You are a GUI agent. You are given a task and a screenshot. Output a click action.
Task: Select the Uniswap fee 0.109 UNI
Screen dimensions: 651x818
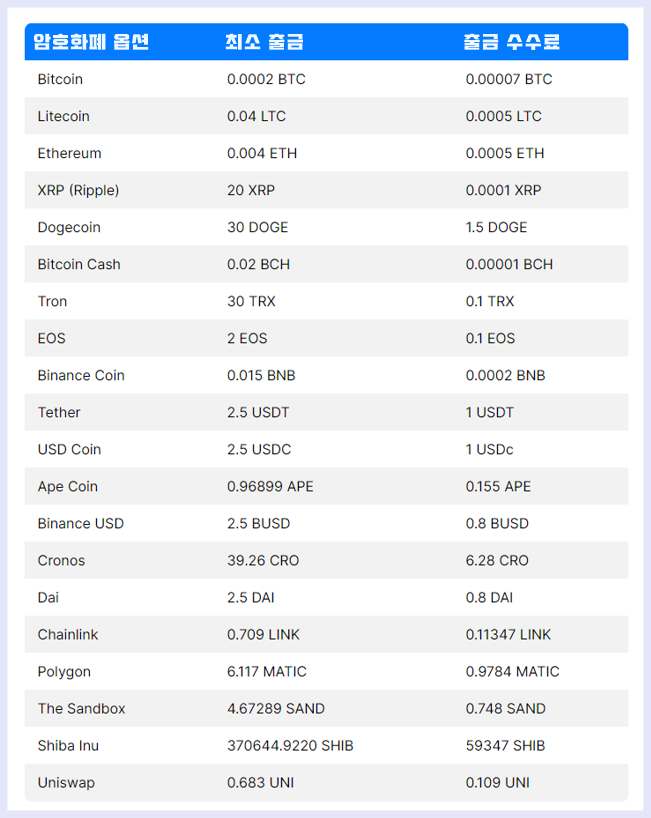498,783
